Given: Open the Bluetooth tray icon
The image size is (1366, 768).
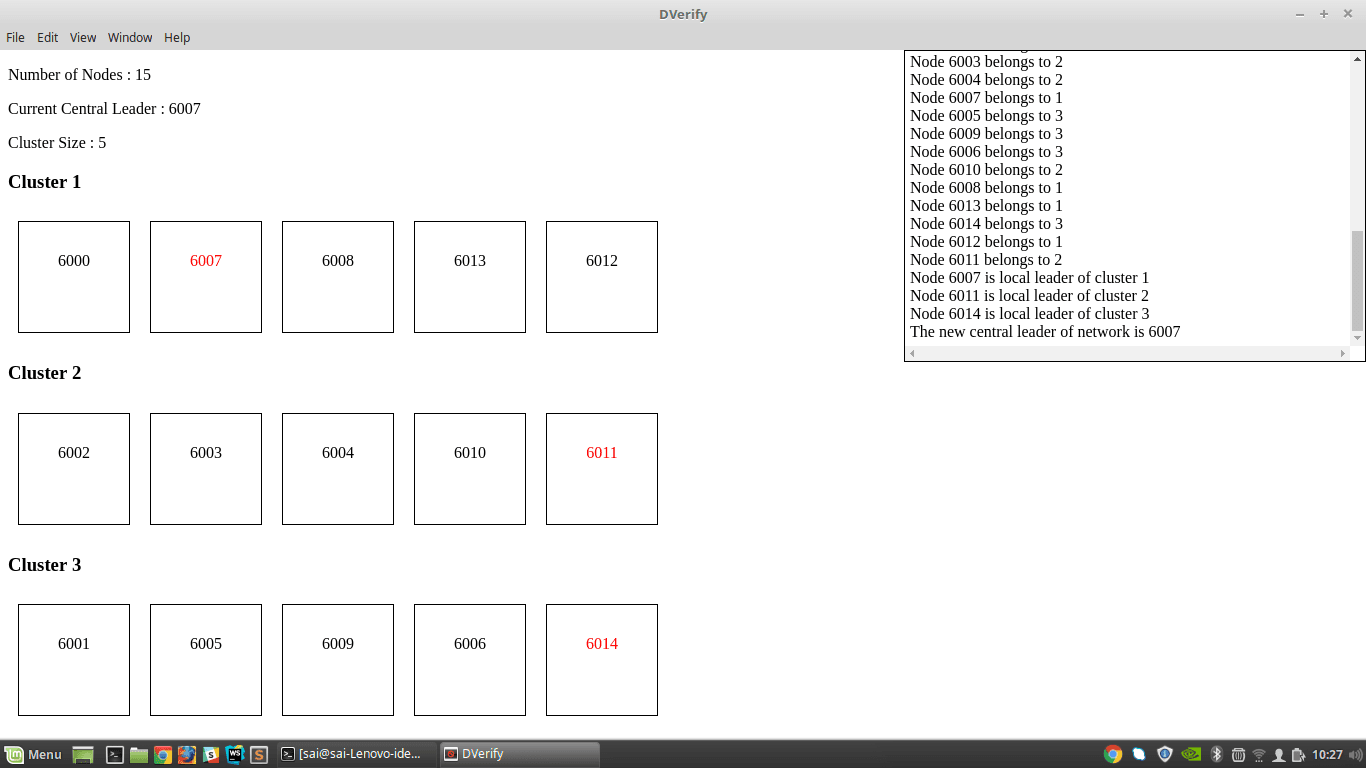Looking at the screenshot, I should pos(1217,754).
